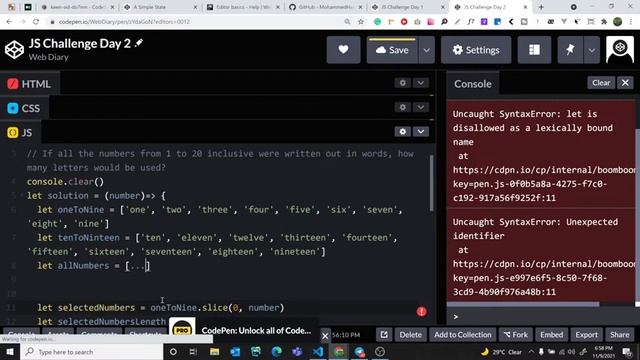Open HTML editor settings gear
640x360 pixels.
(403, 83)
